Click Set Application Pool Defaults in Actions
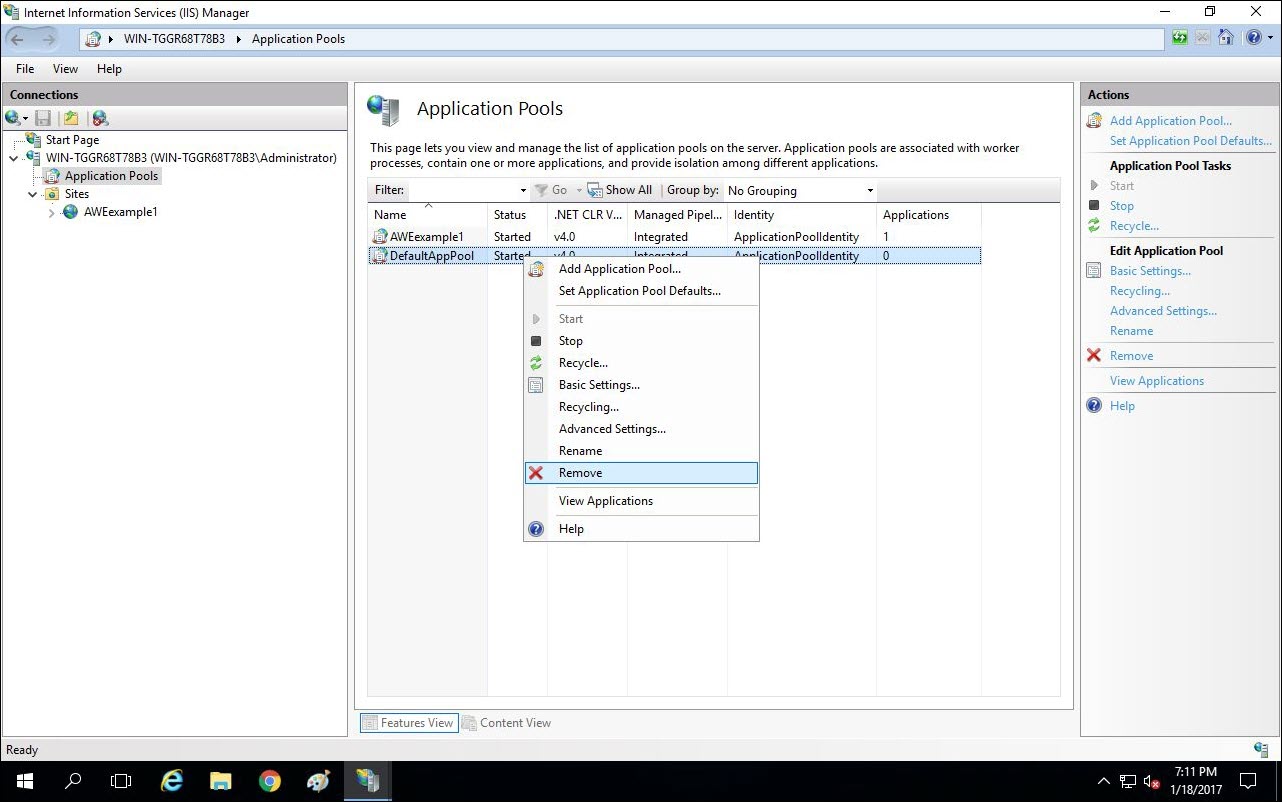The height and width of the screenshot is (802, 1282). [1191, 141]
